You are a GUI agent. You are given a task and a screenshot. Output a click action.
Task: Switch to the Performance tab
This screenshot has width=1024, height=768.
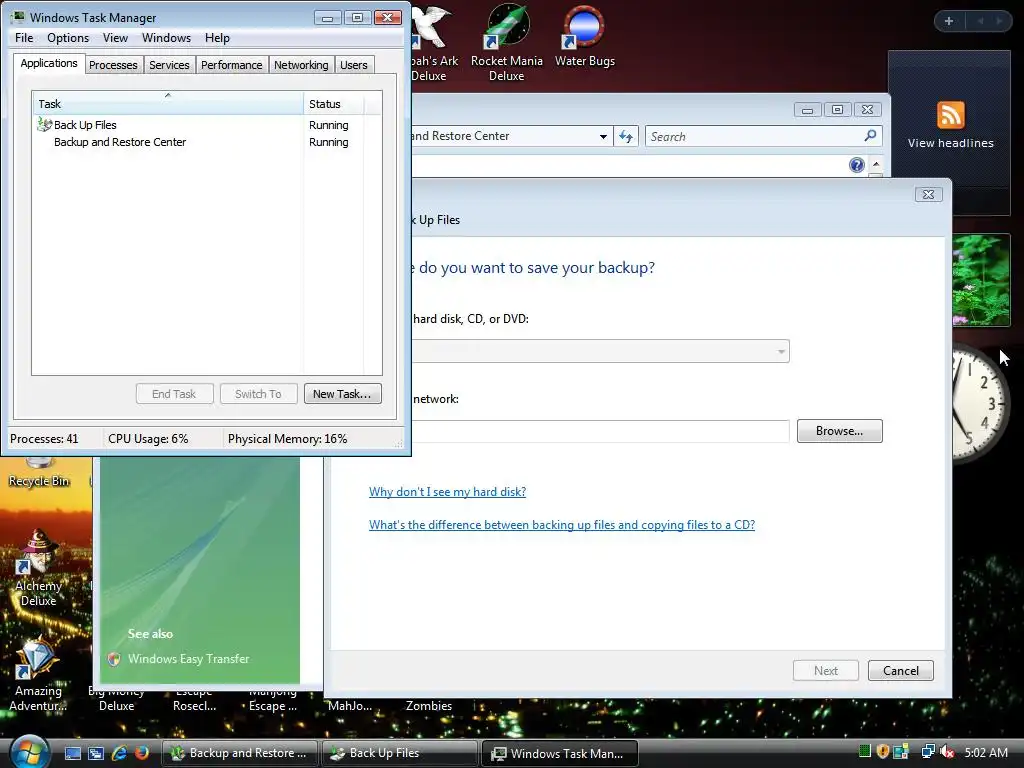pyautogui.click(x=232, y=65)
